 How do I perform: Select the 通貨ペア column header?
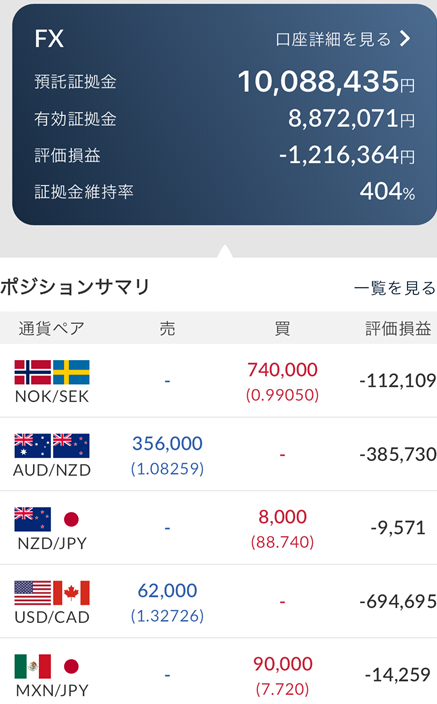click(51, 329)
